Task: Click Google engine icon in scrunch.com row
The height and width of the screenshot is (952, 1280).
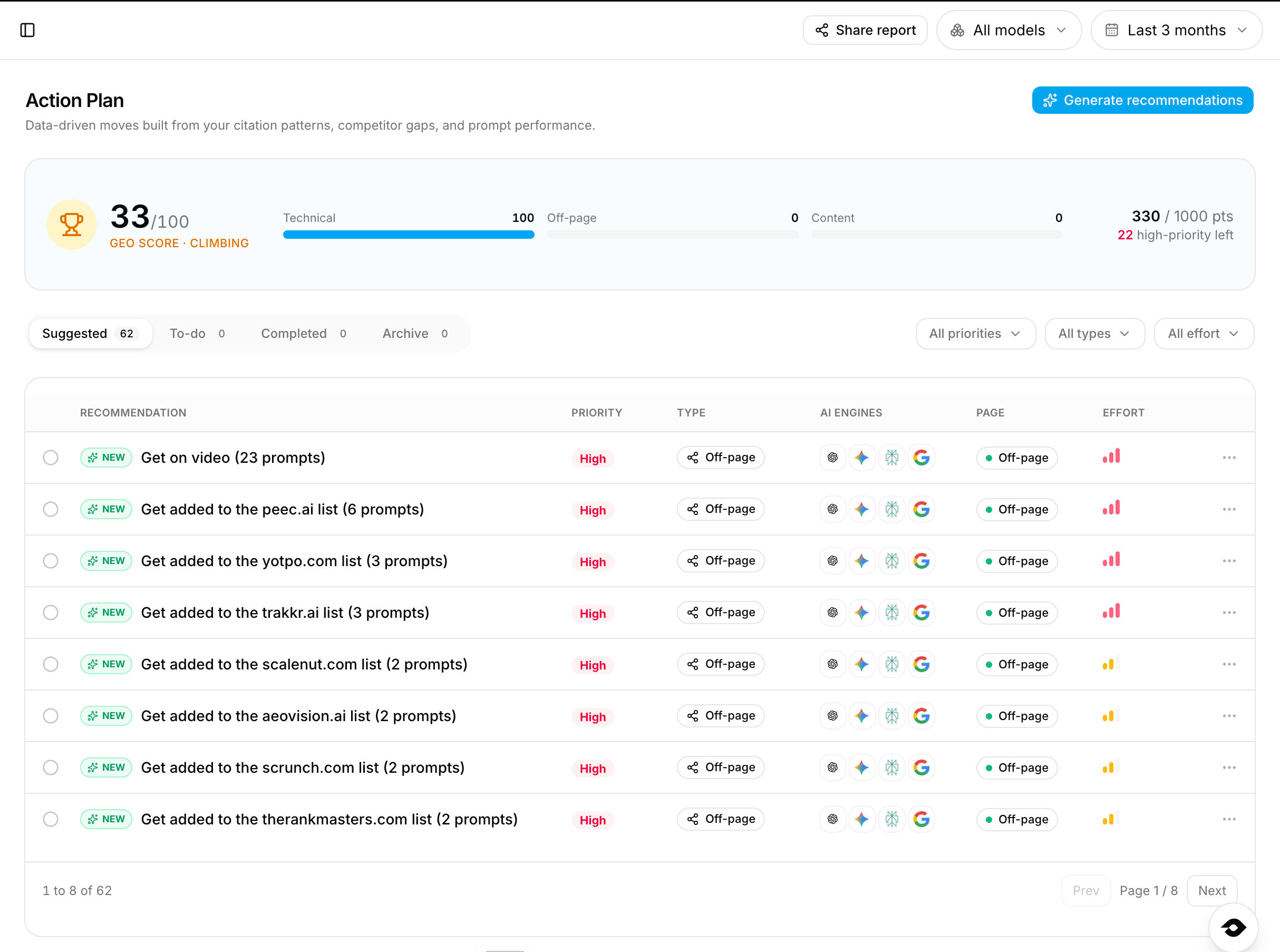Action: click(x=922, y=768)
